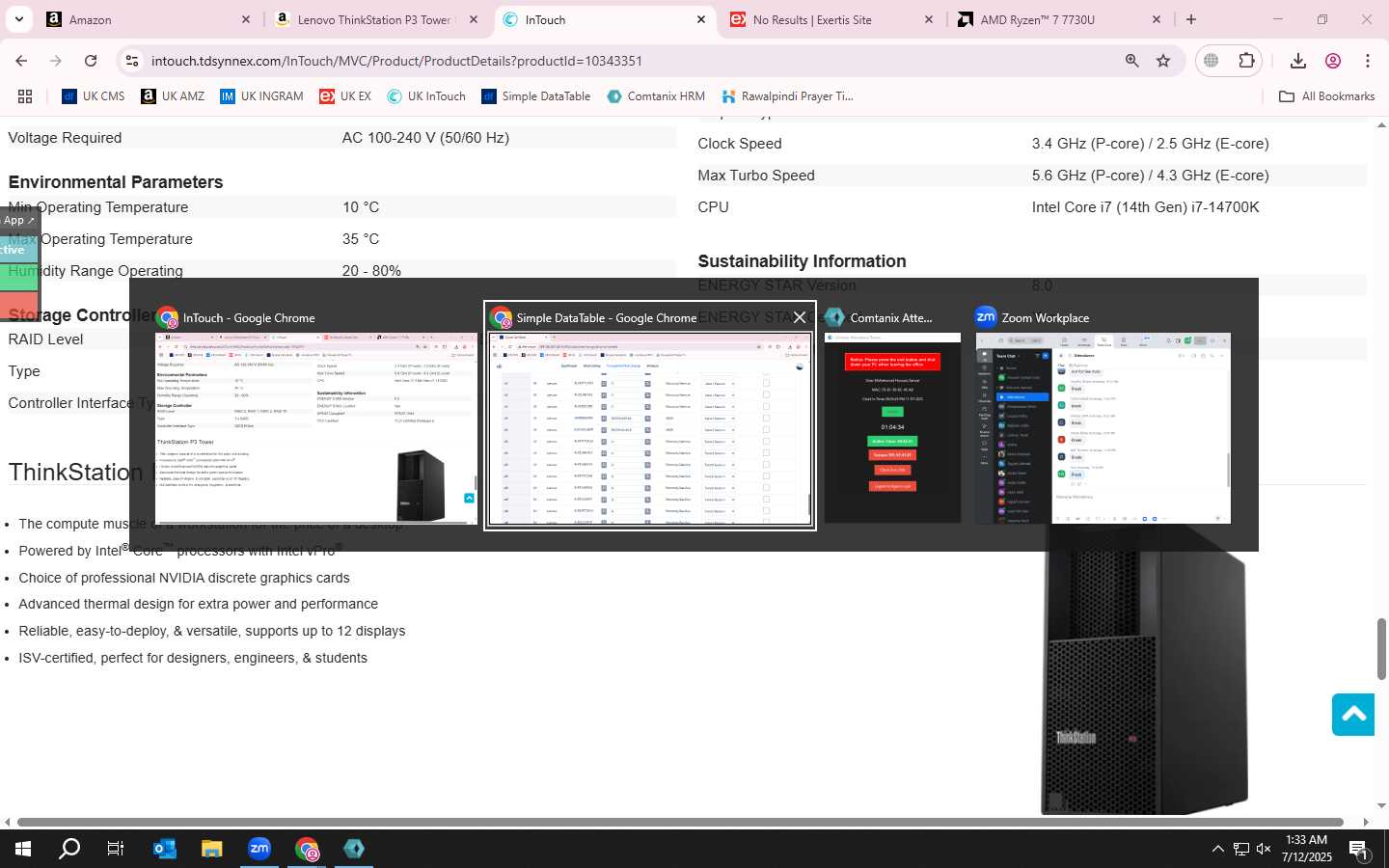Screen dimensions: 1389x868
Task: Open Google Chrome from the taskbar
Action: point(307,849)
